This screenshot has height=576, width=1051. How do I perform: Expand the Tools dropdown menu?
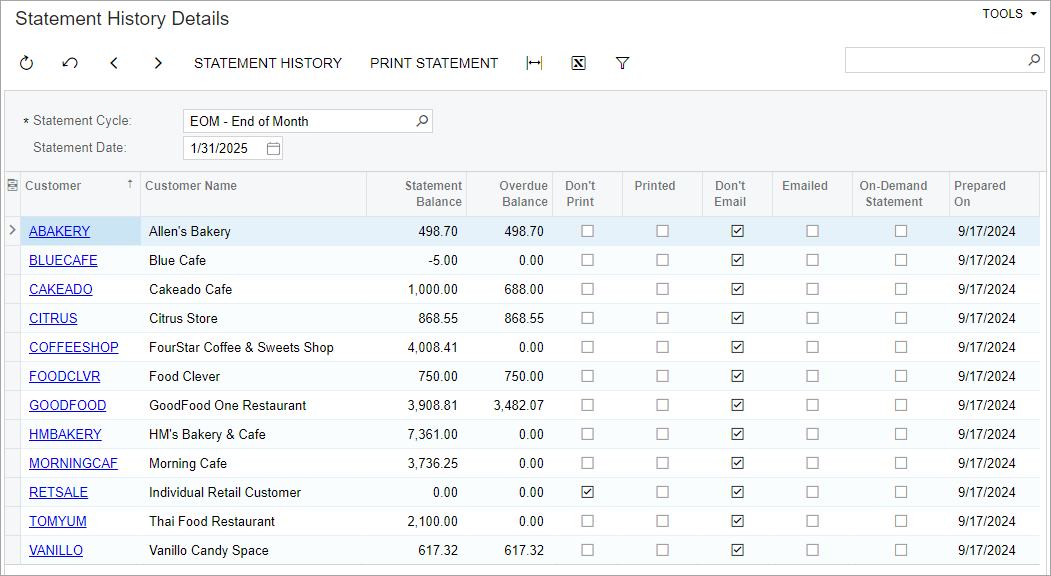click(1008, 14)
